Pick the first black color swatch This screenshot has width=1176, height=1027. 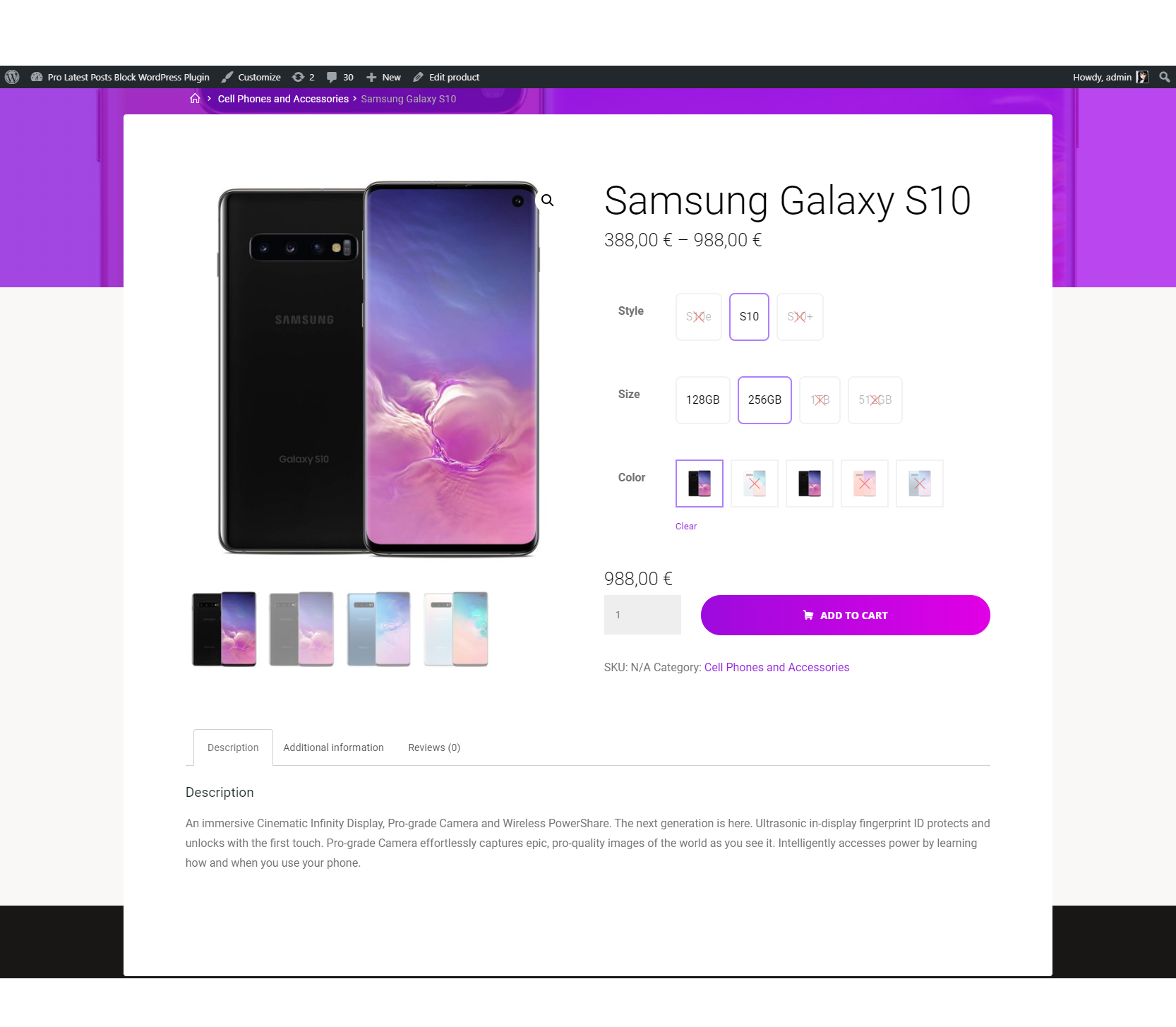(x=700, y=484)
